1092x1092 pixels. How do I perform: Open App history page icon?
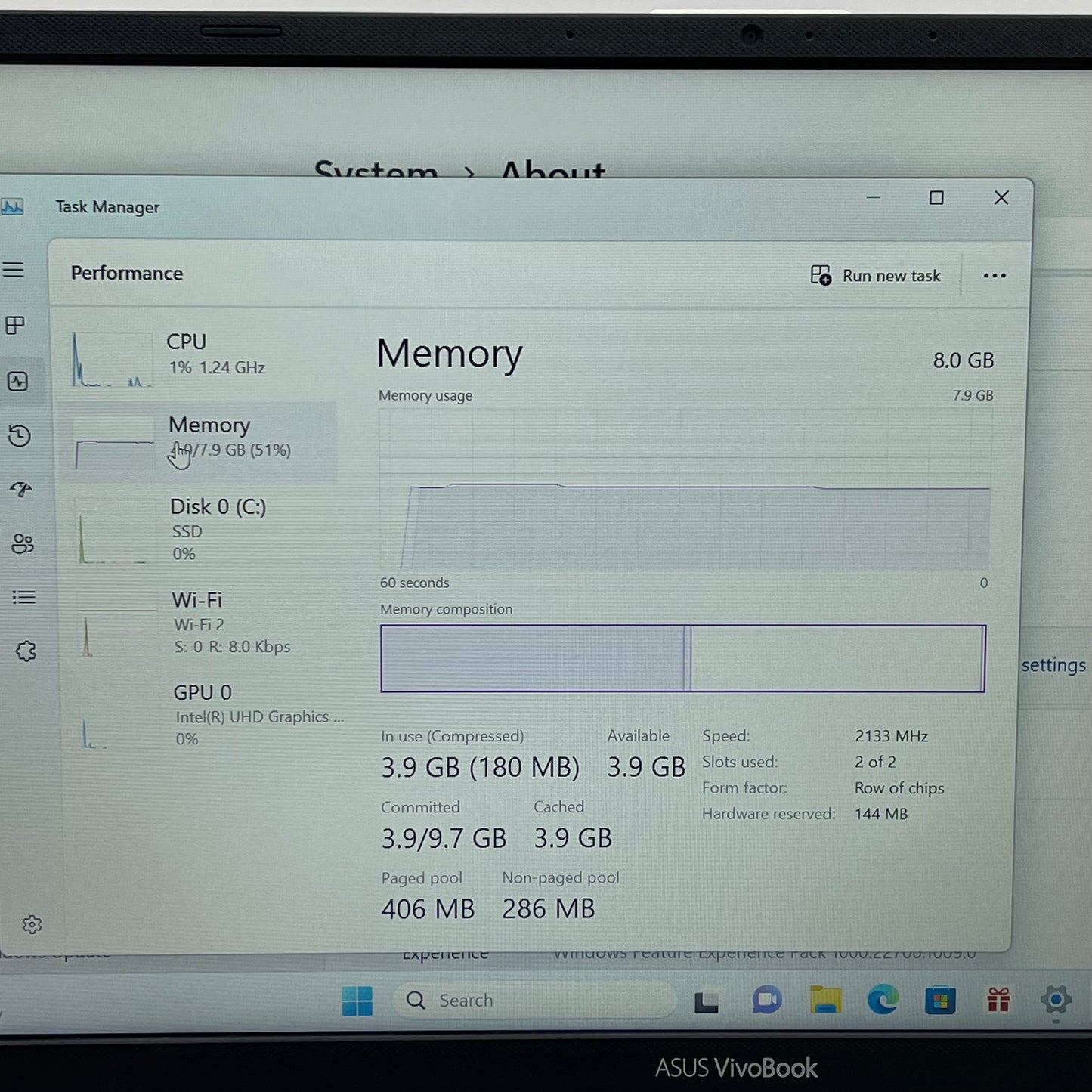point(19,436)
